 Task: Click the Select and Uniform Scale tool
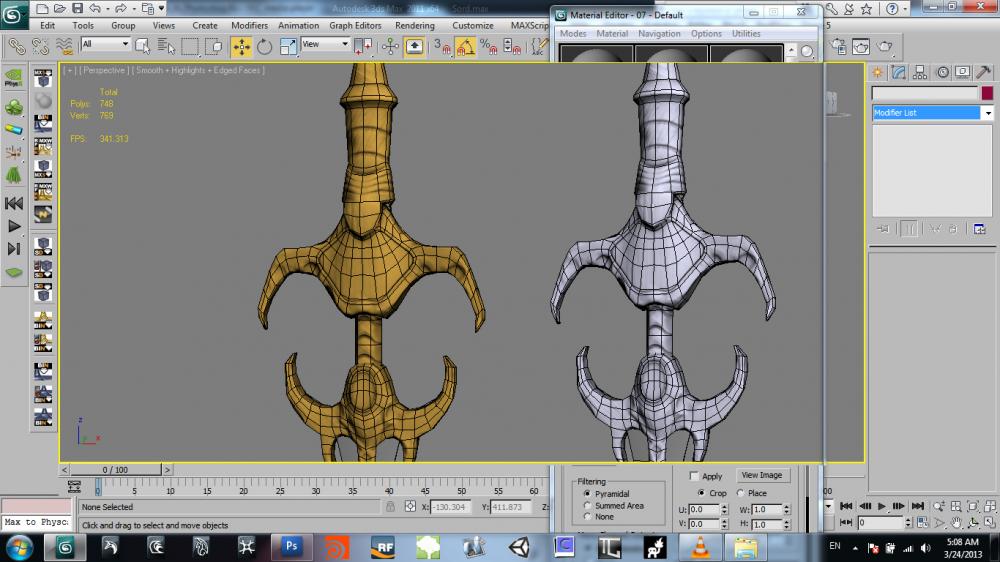(x=289, y=46)
